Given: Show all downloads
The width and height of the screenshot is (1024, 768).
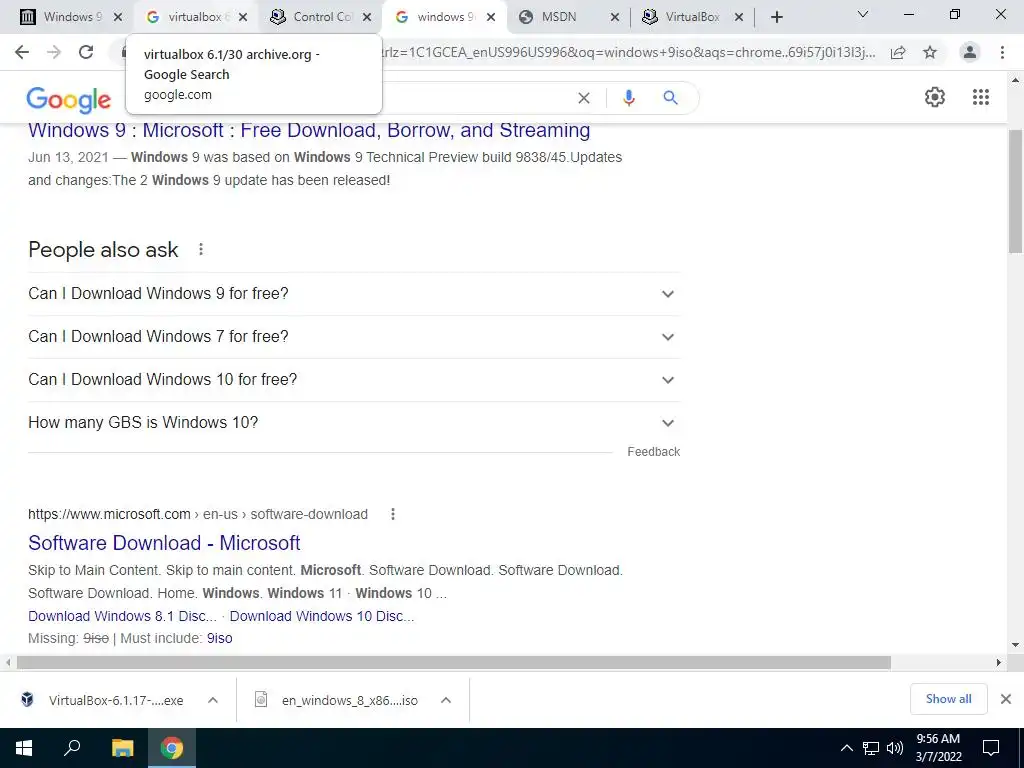Looking at the screenshot, I should [x=948, y=699].
